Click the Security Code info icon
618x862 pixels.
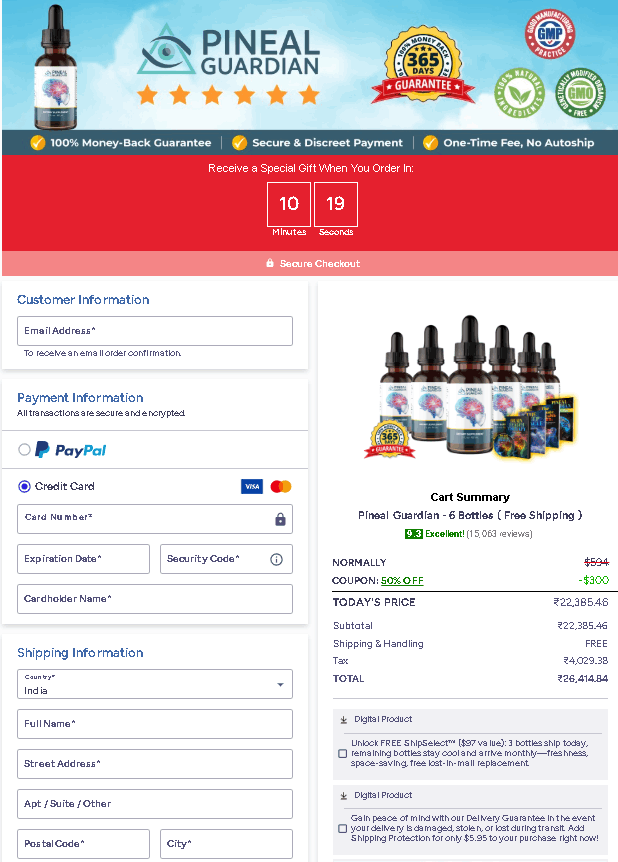pyautogui.click(x=277, y=559)
